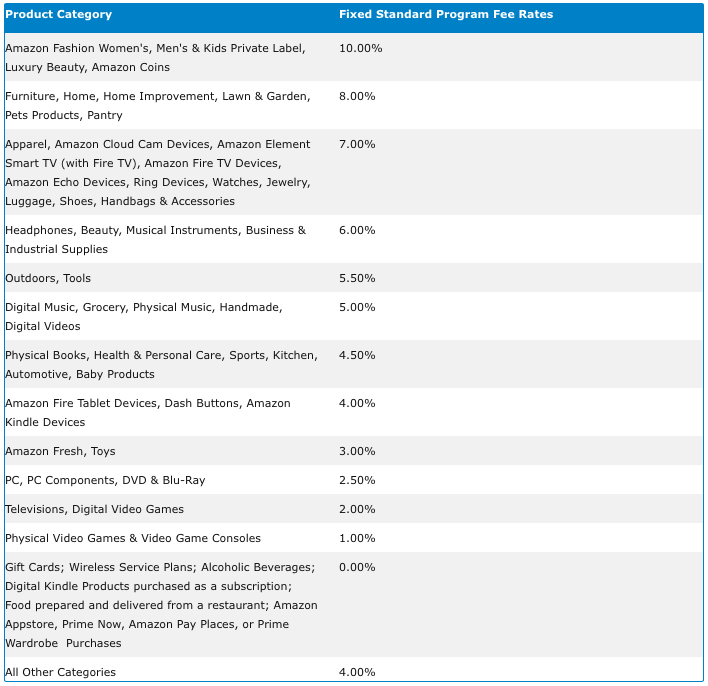Image resolution: width=708 pixels, height=686 pixels.
Task: Click the 2.50% fee rate
Action: 357,480
